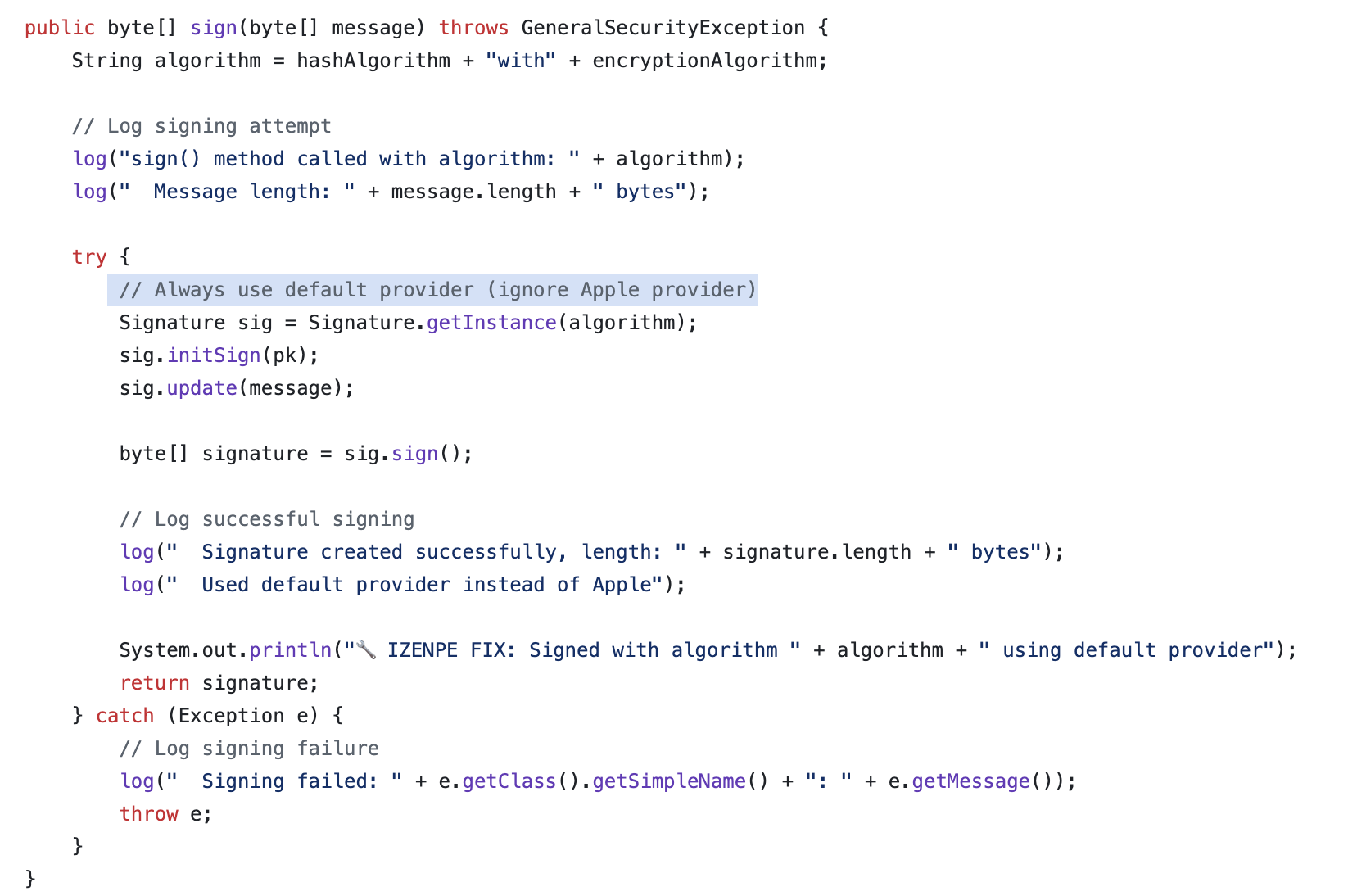Click the "catch" keyword
This screenshot has width=1348, height=896.
pyautogui.click(x=124, y=716)
